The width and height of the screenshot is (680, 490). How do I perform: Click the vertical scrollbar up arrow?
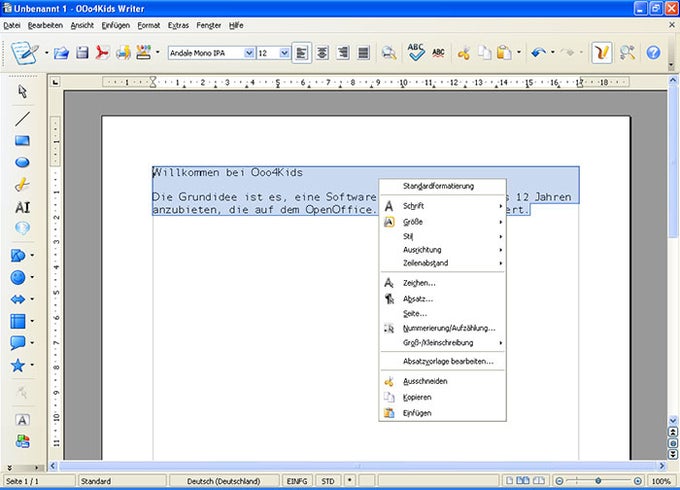[673, 80]
